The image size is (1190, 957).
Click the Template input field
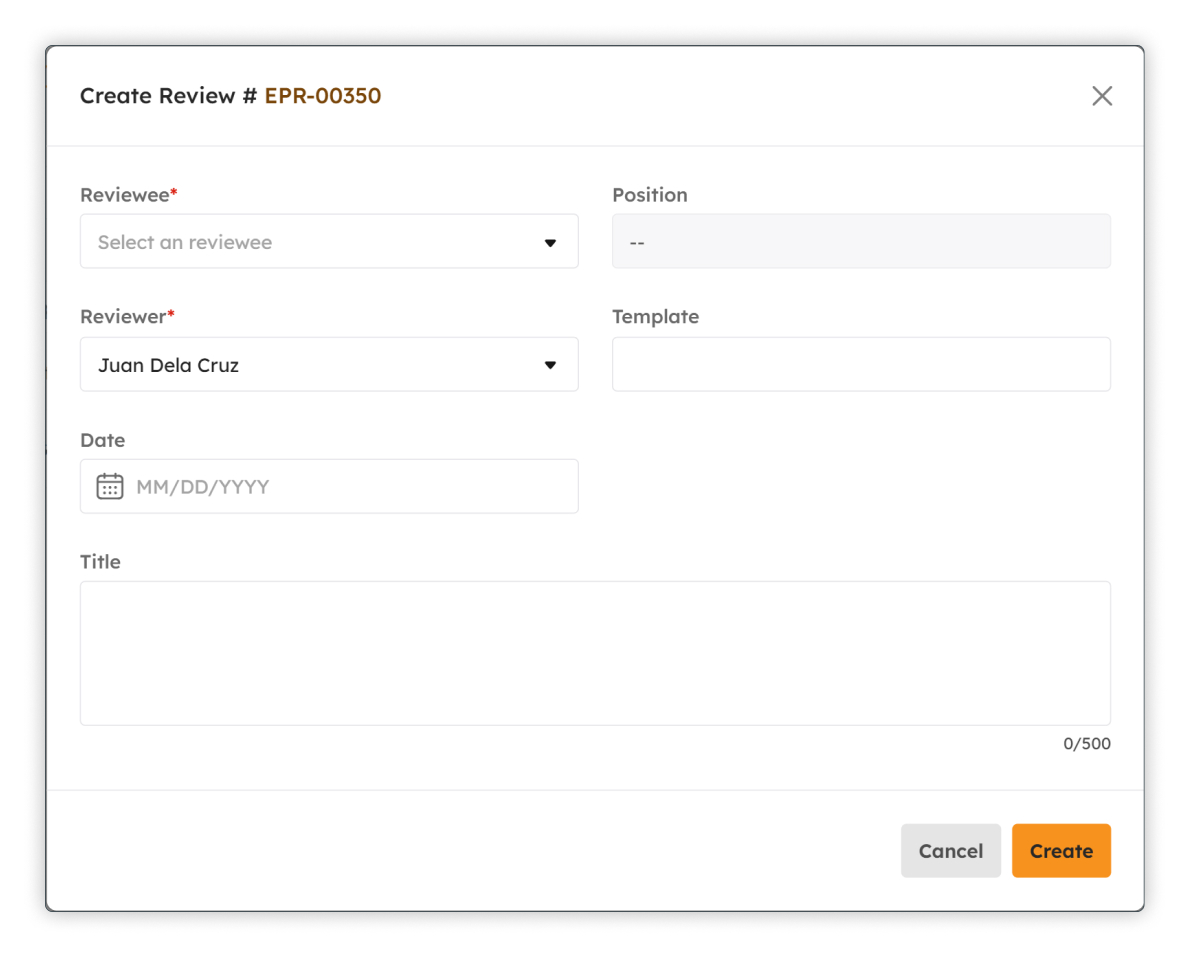point(861,364)
